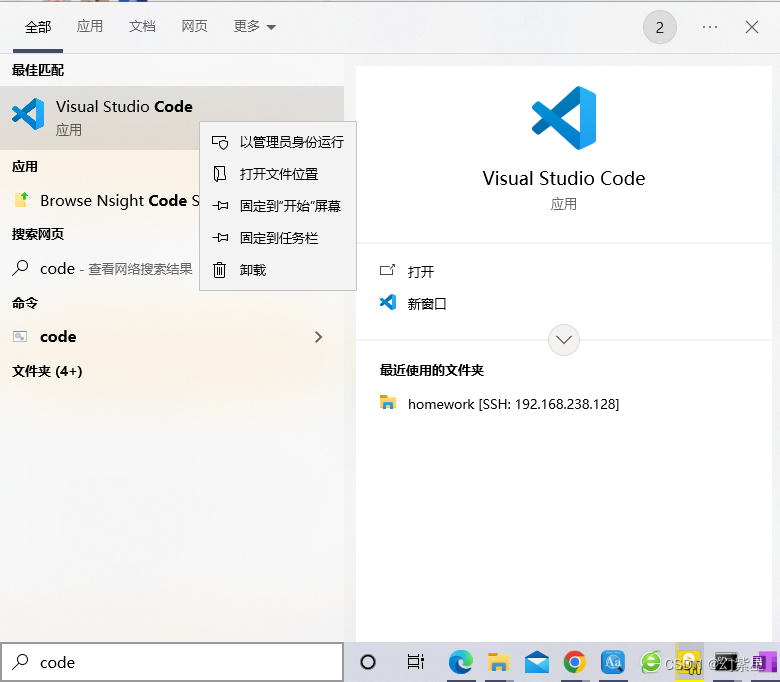Choose 以管理员身份运行 from context menu
This screenshot has height=682, width=780.
point(278,142)
